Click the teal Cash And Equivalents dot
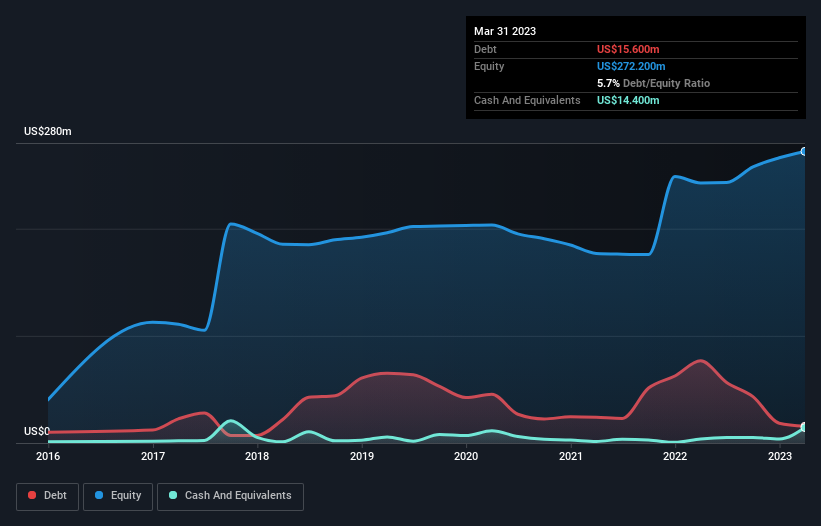 (x=173, y=495)
